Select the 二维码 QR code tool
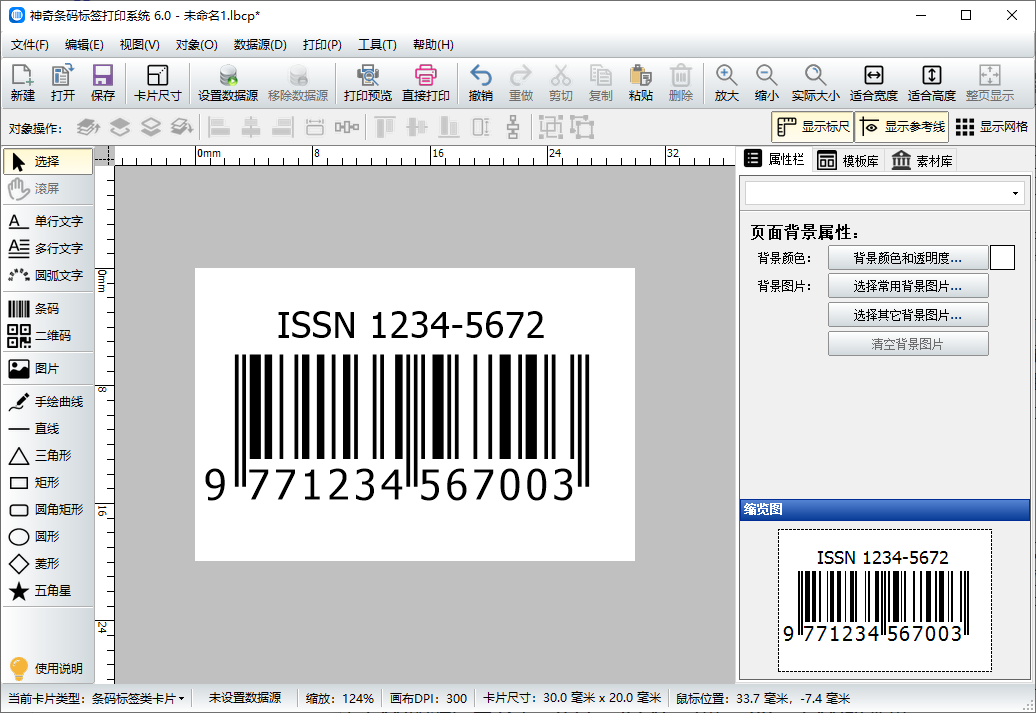Viewport: 1036px width, 713px height. tap(48, 336)
